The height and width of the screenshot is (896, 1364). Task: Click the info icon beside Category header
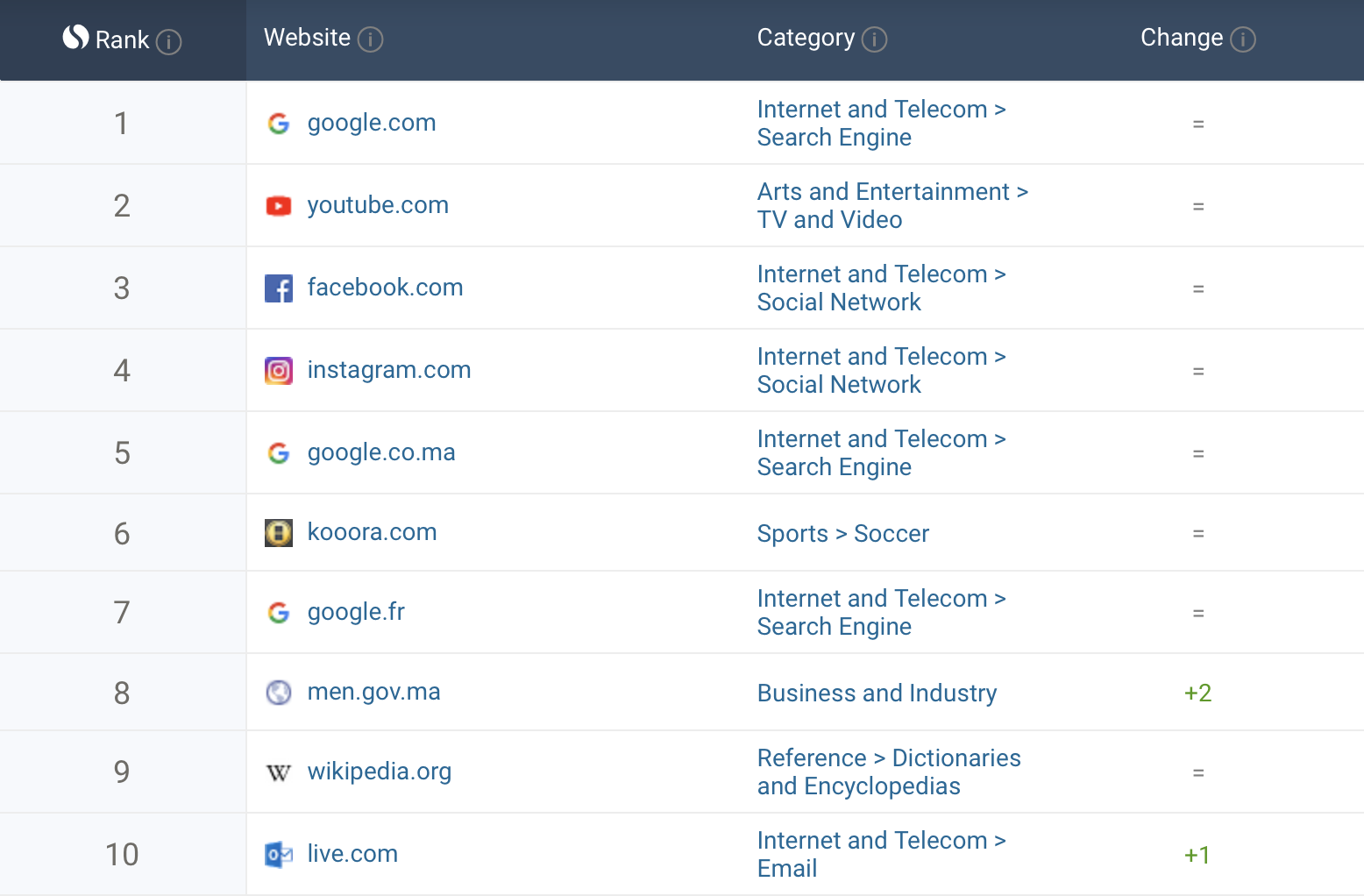point(874,39)
